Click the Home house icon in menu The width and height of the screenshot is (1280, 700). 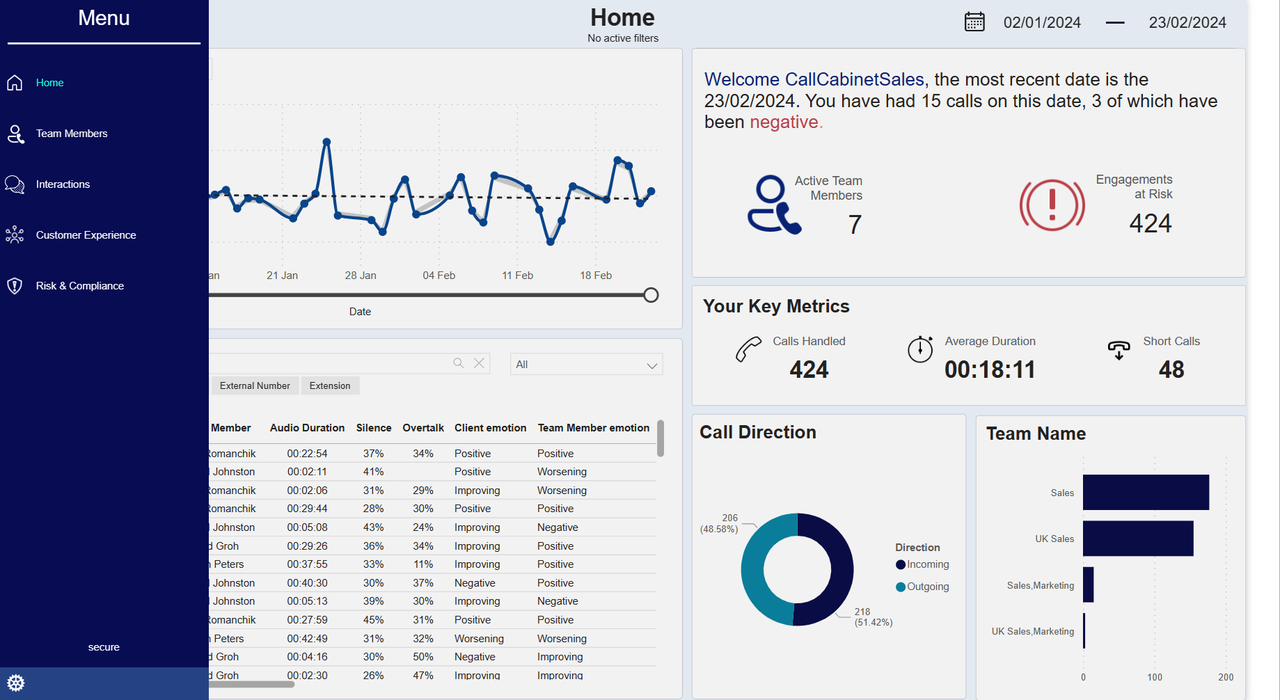[x=15, y=83]
